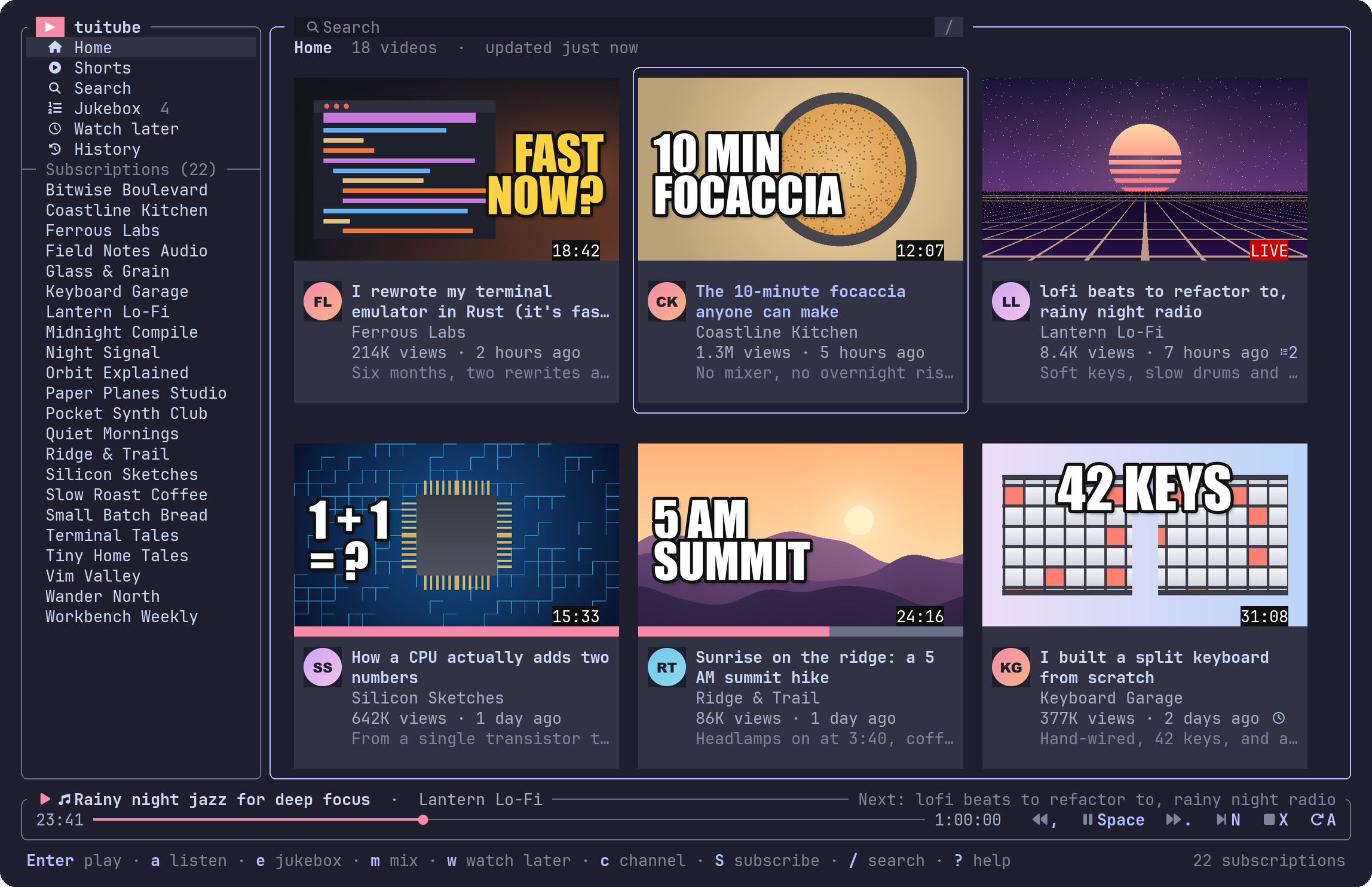Select Silicon Sketches subscription

122,474
